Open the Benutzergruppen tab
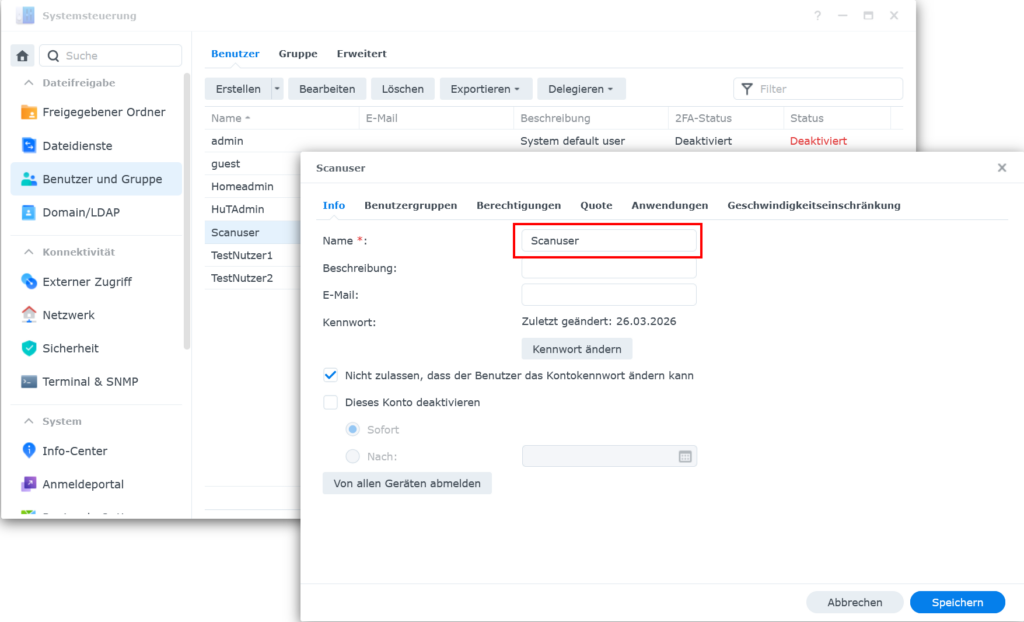The image size is (1024, 622). [411, 205]
